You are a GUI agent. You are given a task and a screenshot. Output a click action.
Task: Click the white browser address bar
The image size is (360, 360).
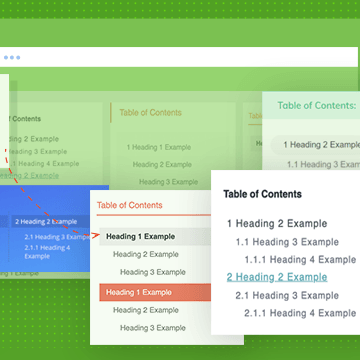[x=179, y=57]
